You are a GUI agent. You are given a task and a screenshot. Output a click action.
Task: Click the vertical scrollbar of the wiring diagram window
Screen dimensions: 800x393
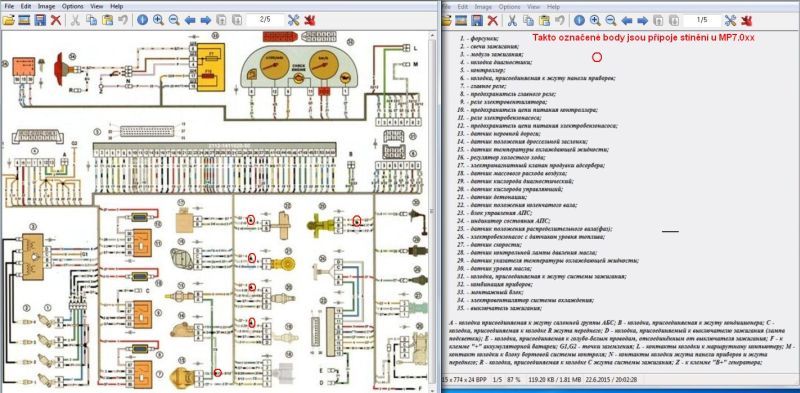coord(434,209)
